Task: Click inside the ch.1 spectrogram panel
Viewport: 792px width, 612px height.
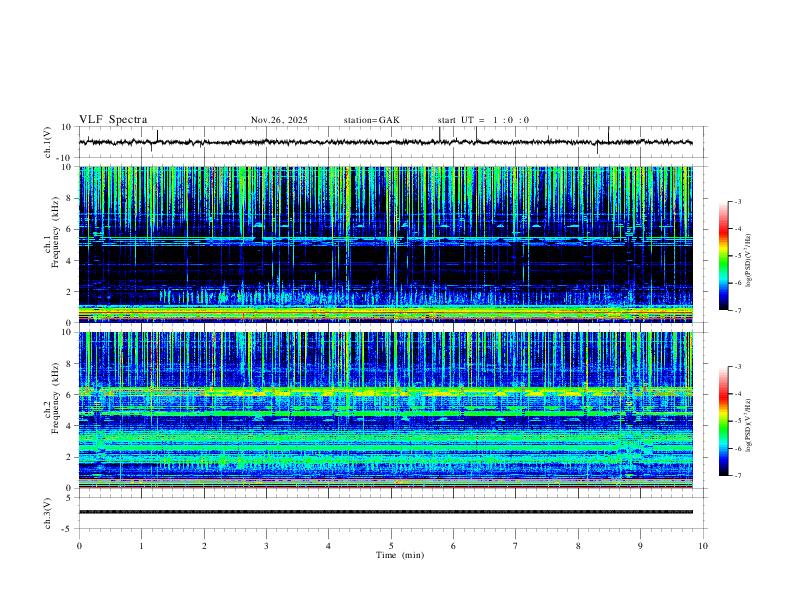Action: (385, 244)
